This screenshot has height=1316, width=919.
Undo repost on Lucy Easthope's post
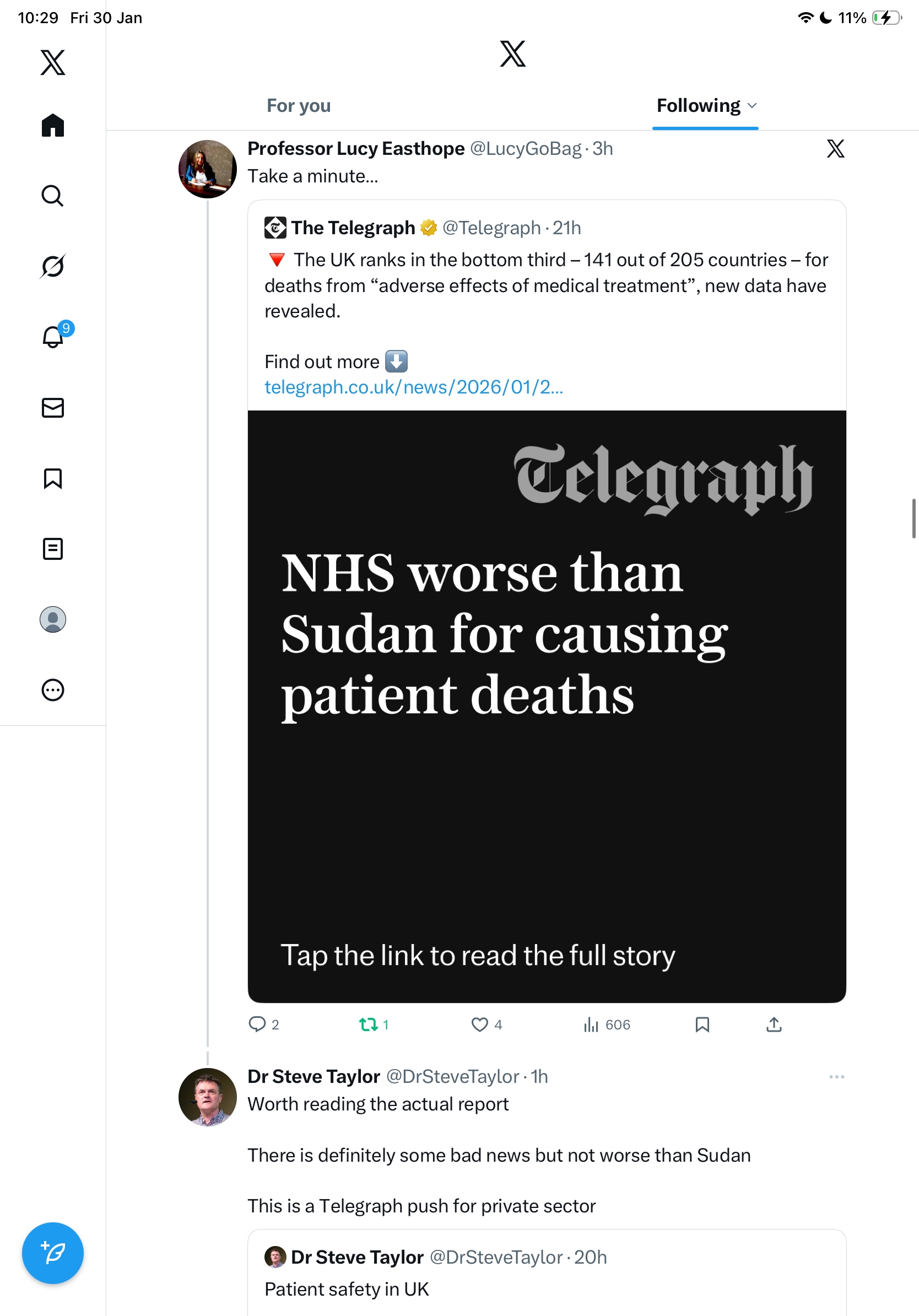click(368, 1024)
